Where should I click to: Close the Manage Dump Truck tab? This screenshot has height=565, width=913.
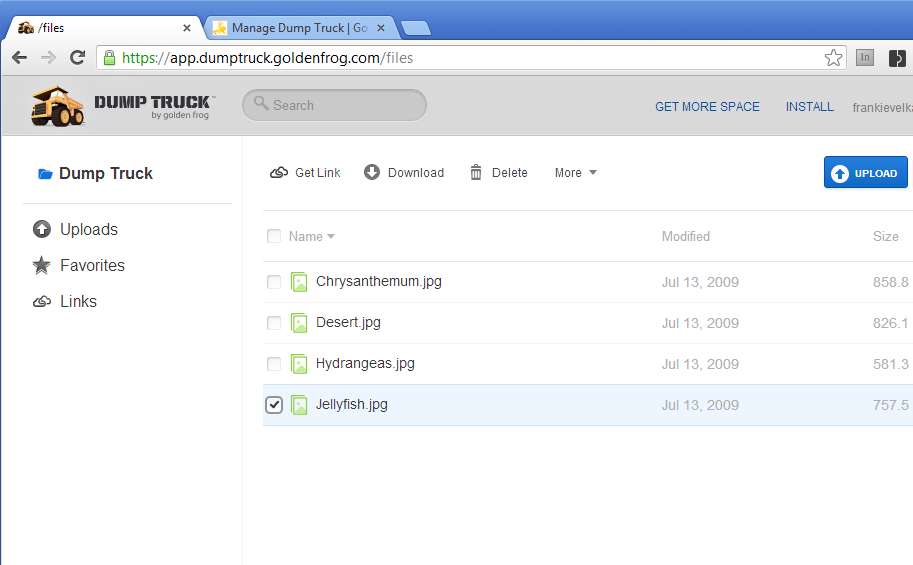[381, 27]
